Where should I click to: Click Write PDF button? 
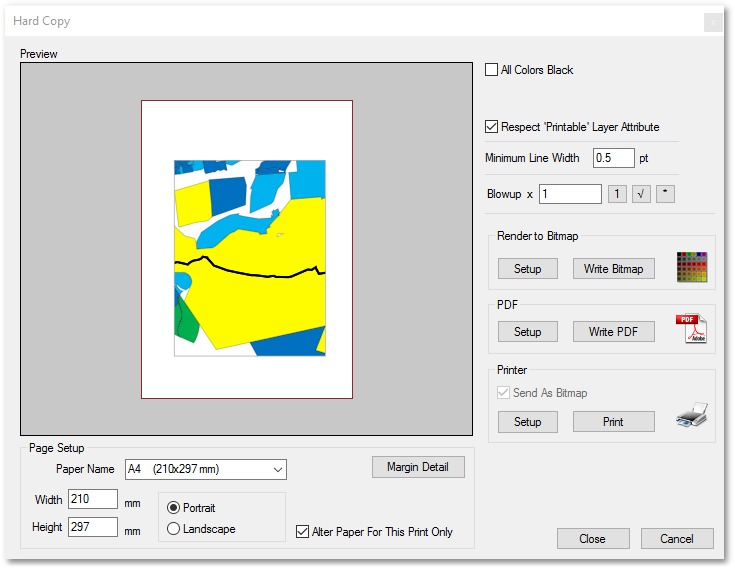614,331
